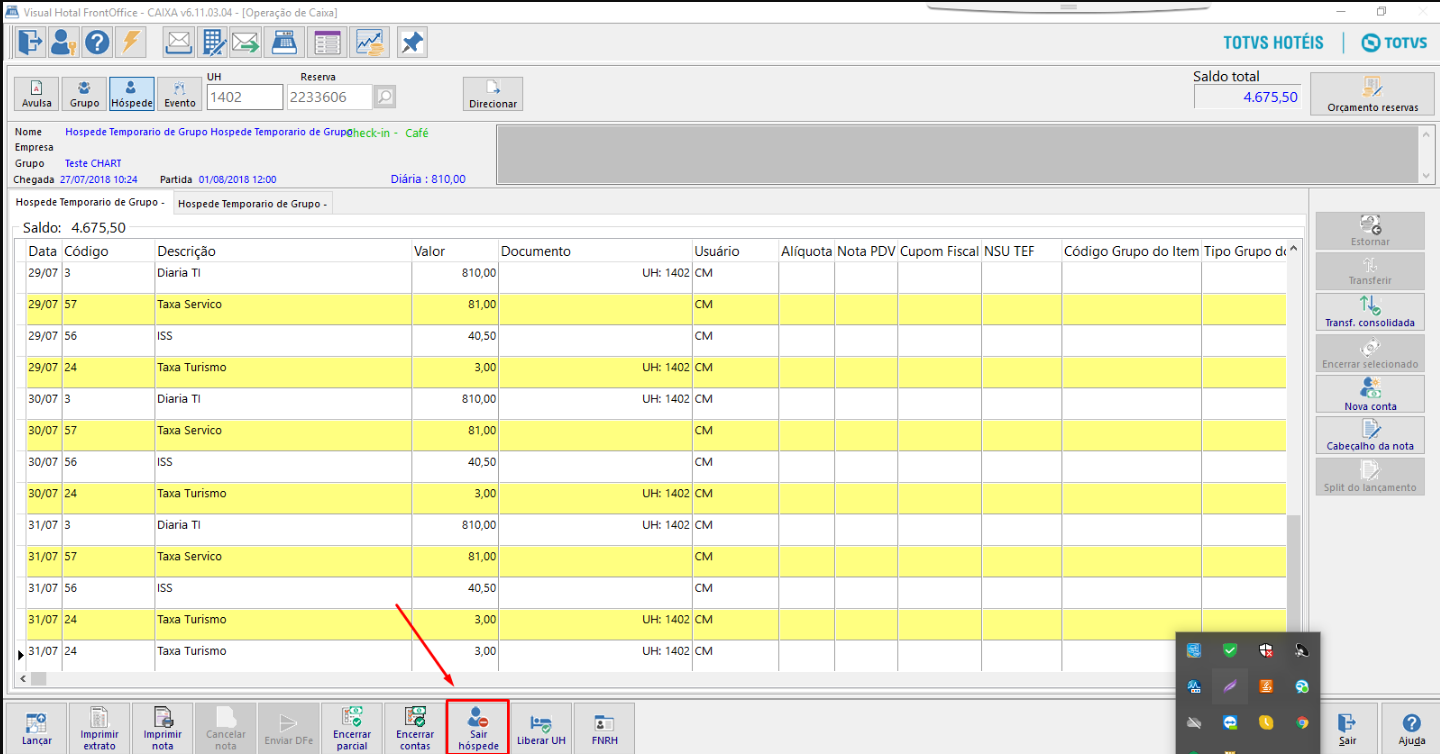Screen dimensions: 1440x754
Task: Click the bottom Ajuda help button
Action: coord(1411,728)
